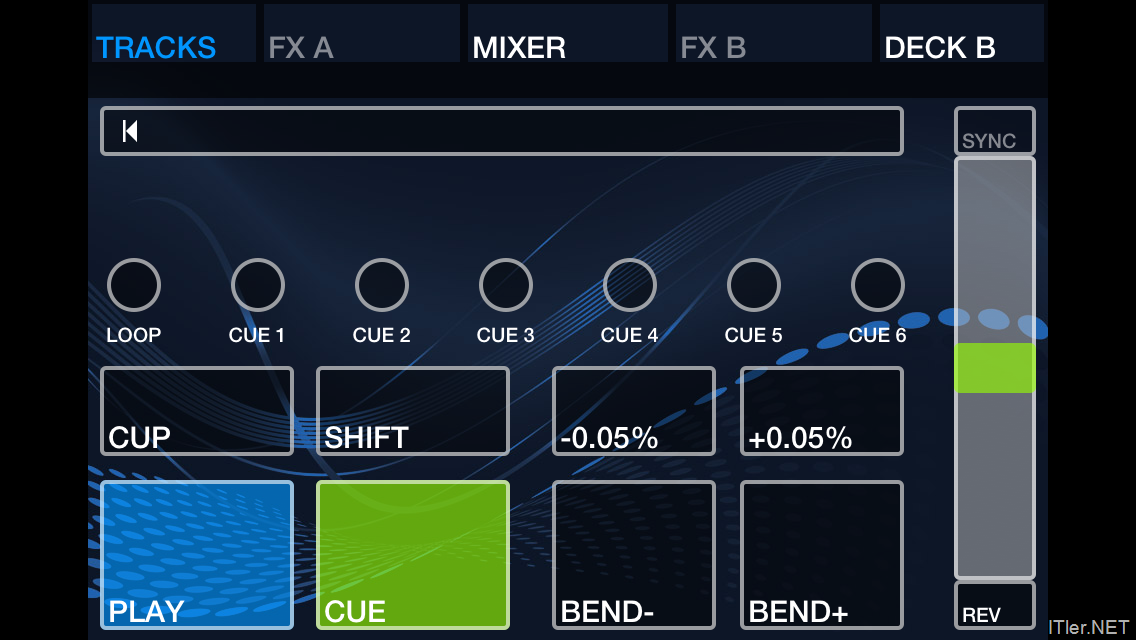Open the FX B tab
The image size is (1136, 640).
point(773,33)
